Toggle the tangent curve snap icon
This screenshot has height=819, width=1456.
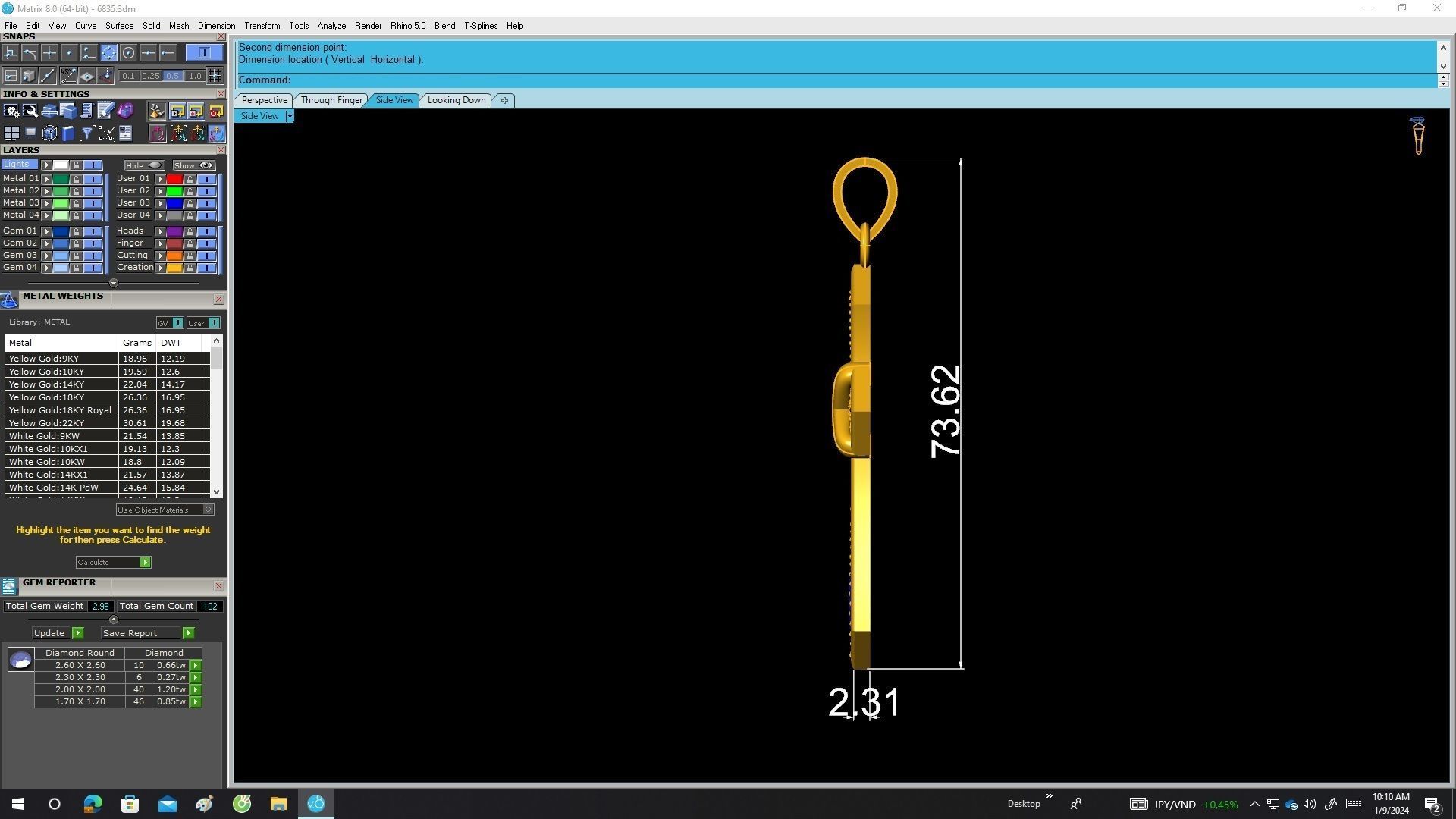click(30, 52)
